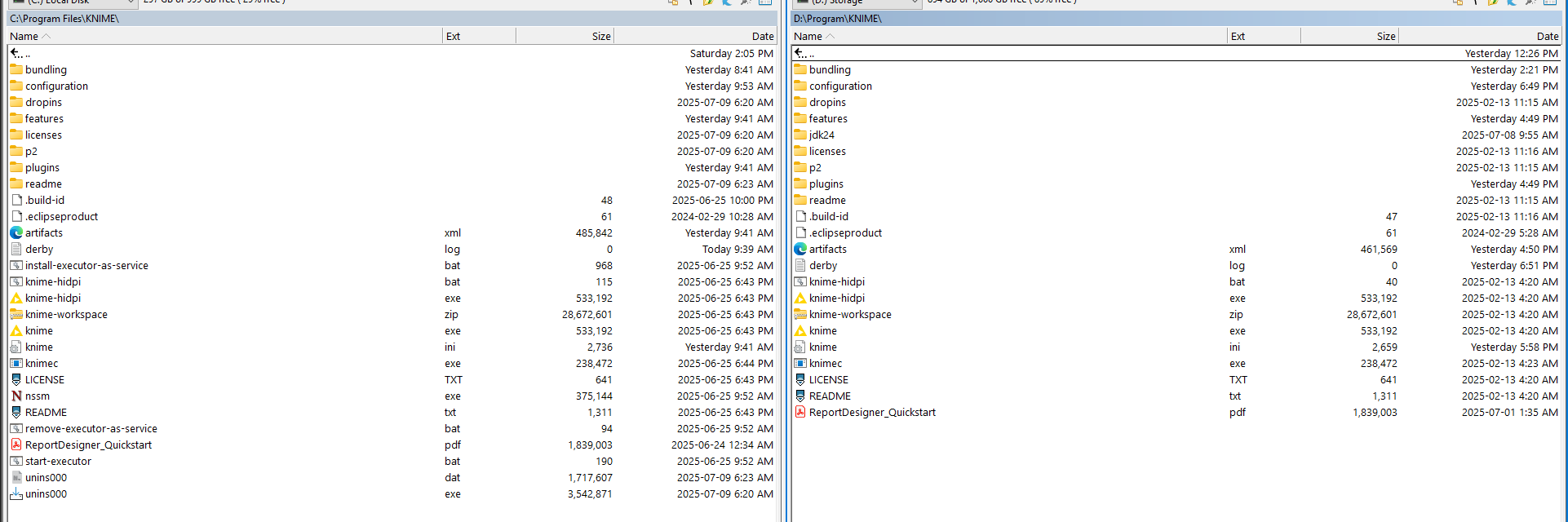1568x522 pixels.
Task: Select the jdk24 folder in right pane
Action: 821,135
